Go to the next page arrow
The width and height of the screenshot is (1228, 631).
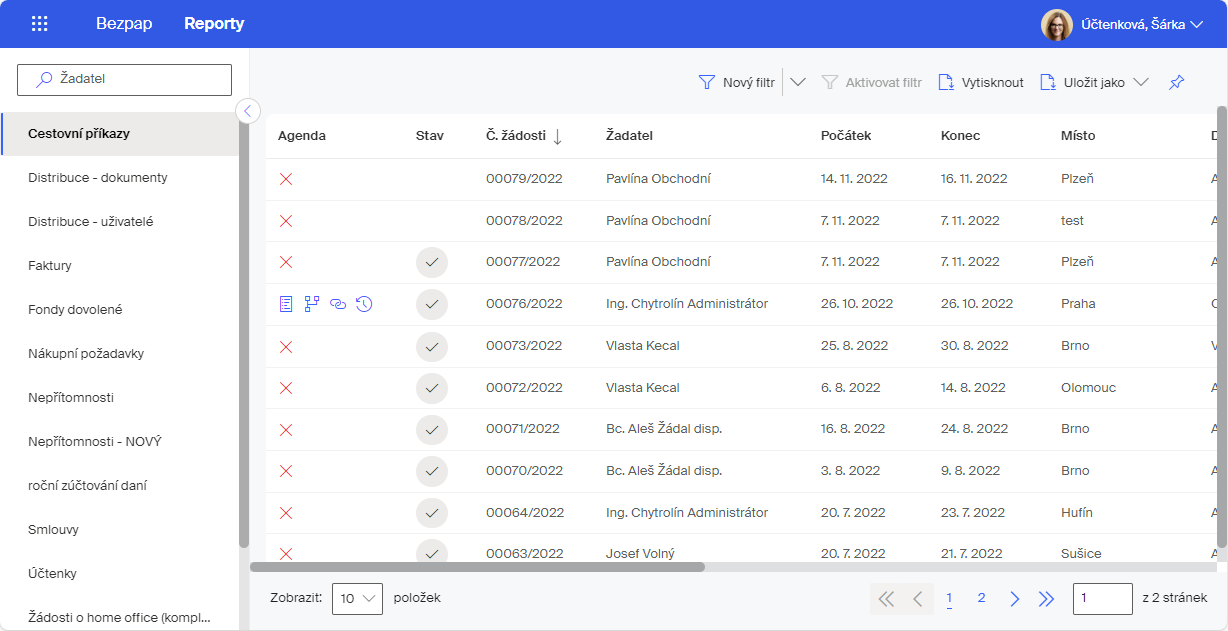pyautogui.click(x=1015, y=599)
